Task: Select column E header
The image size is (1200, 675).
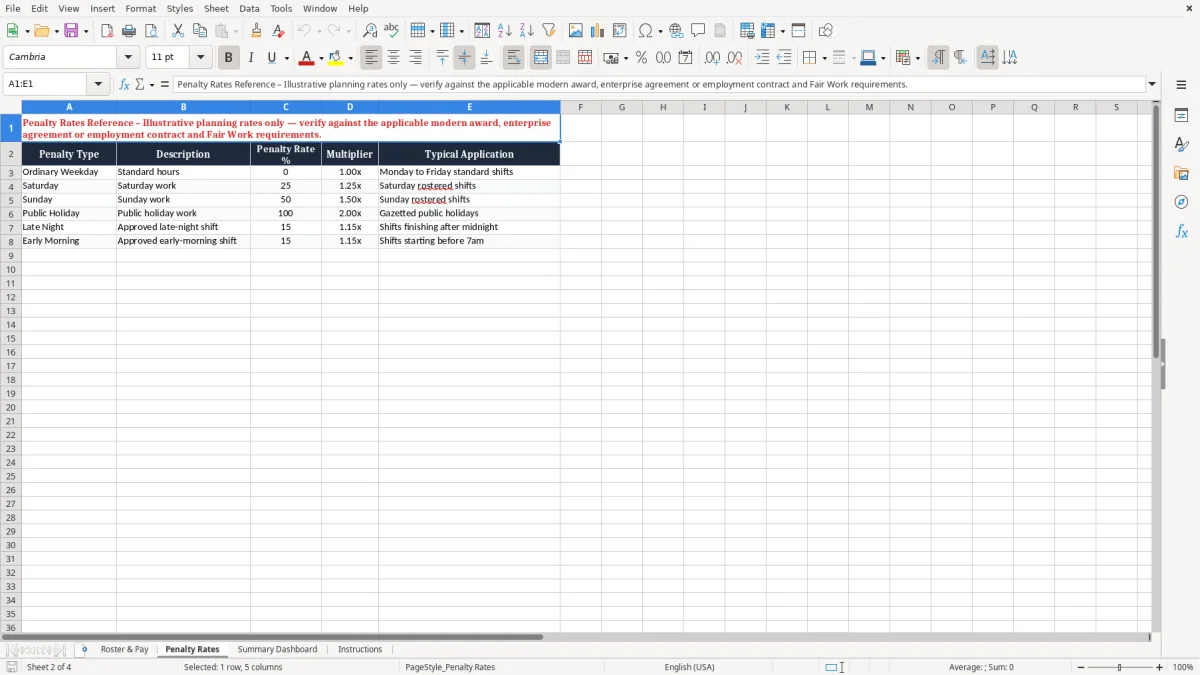Action: (x=469, y=107)
